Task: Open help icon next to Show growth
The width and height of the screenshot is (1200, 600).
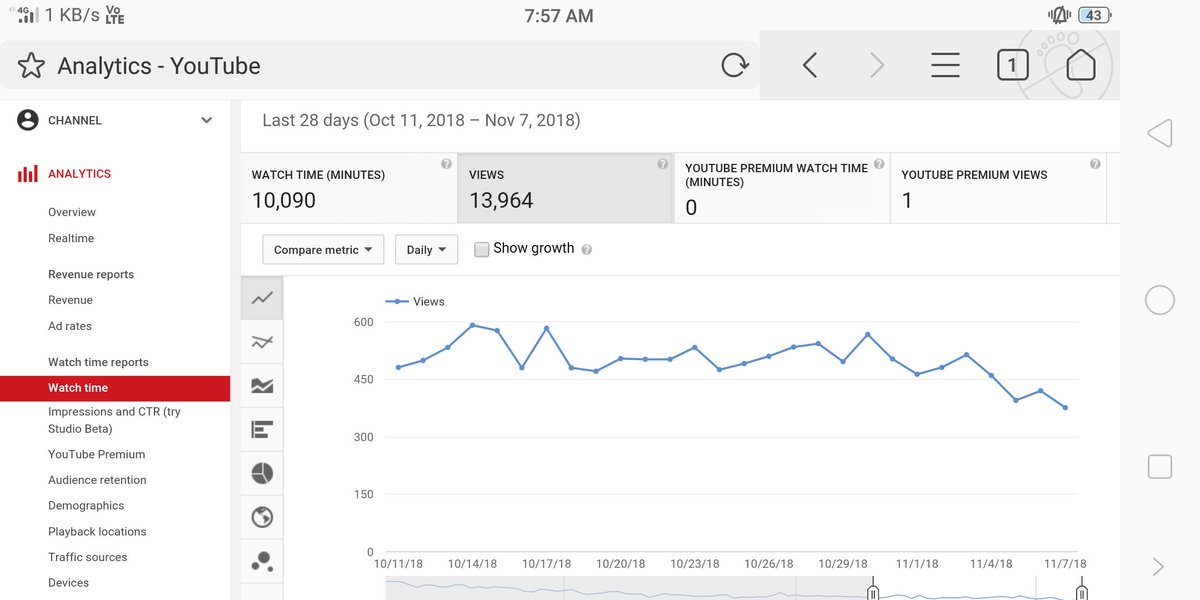Action: point(587,250)
